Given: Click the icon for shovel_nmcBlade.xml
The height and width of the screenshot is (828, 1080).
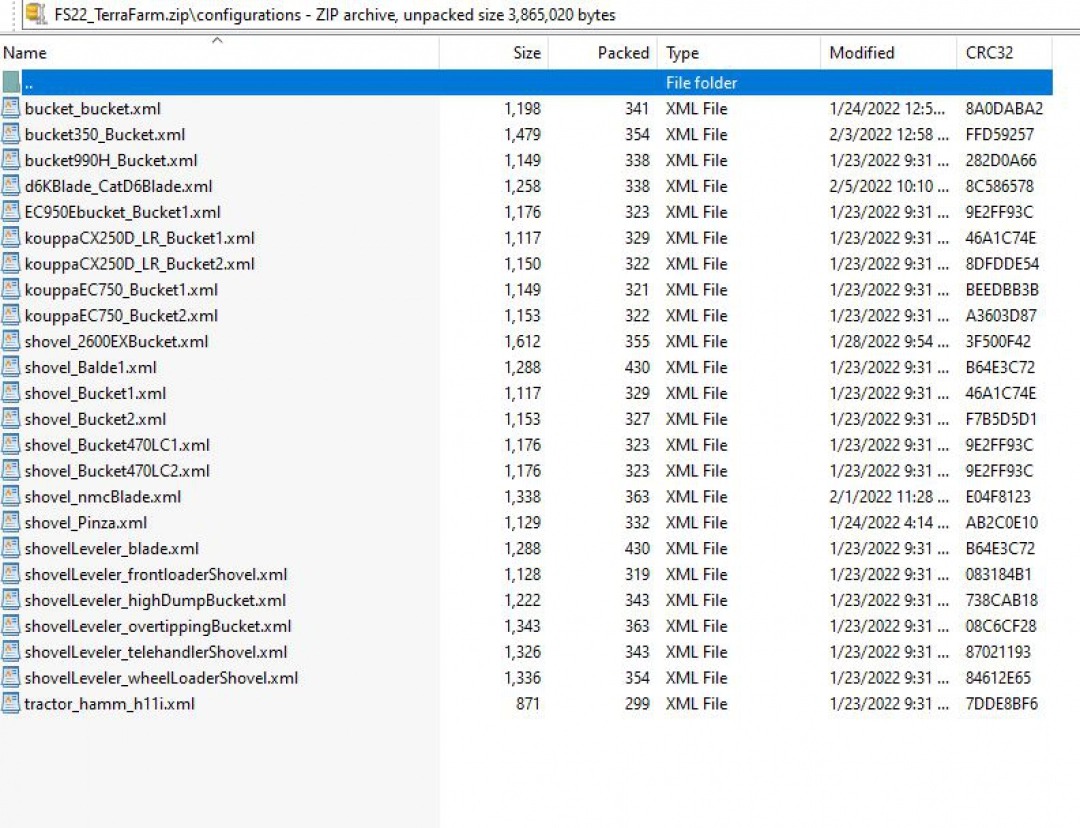Looking at the screenshot, I should click(x=11, y=497).
